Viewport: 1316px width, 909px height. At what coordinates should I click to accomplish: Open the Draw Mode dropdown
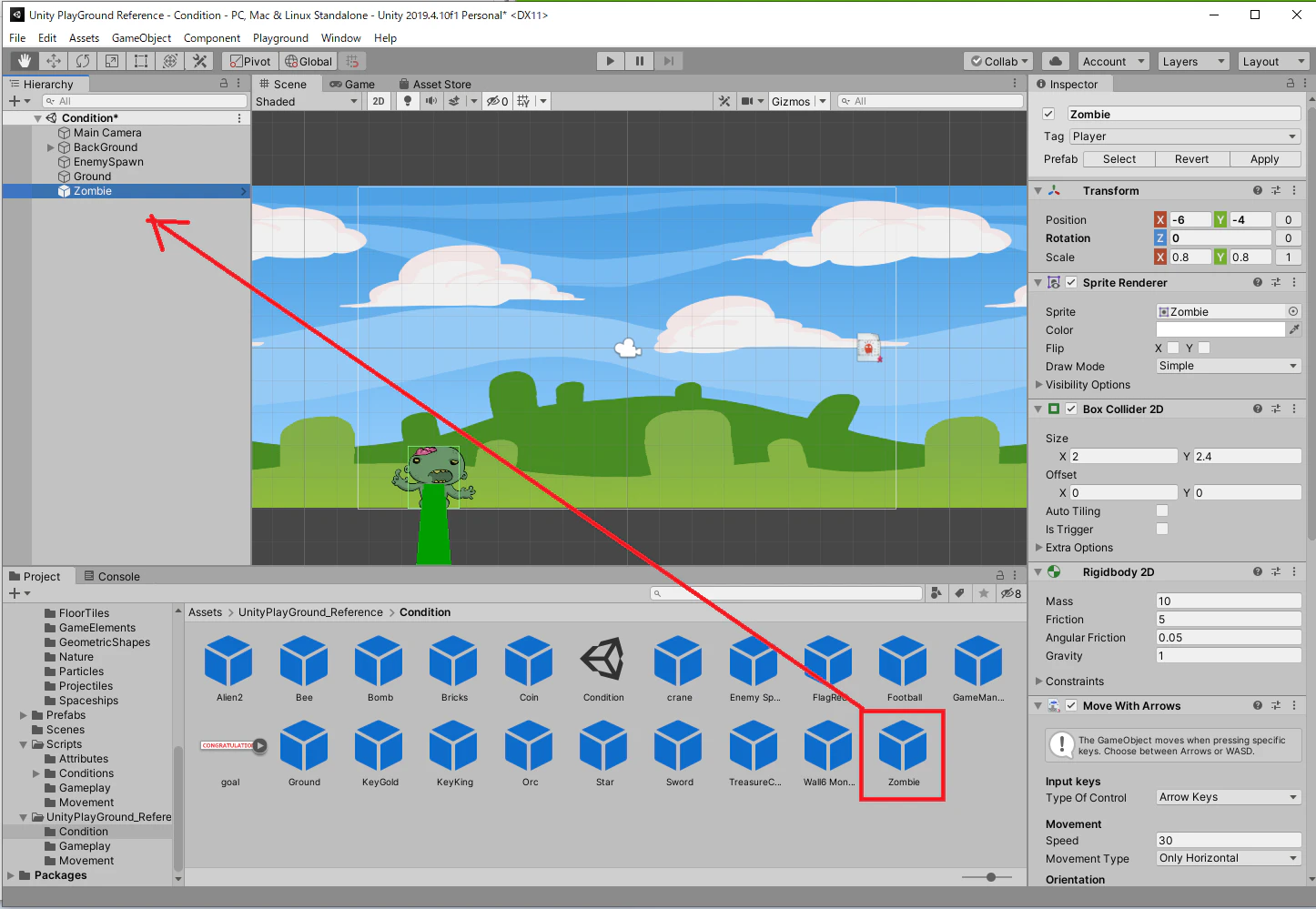click(x=1228, y=366)
